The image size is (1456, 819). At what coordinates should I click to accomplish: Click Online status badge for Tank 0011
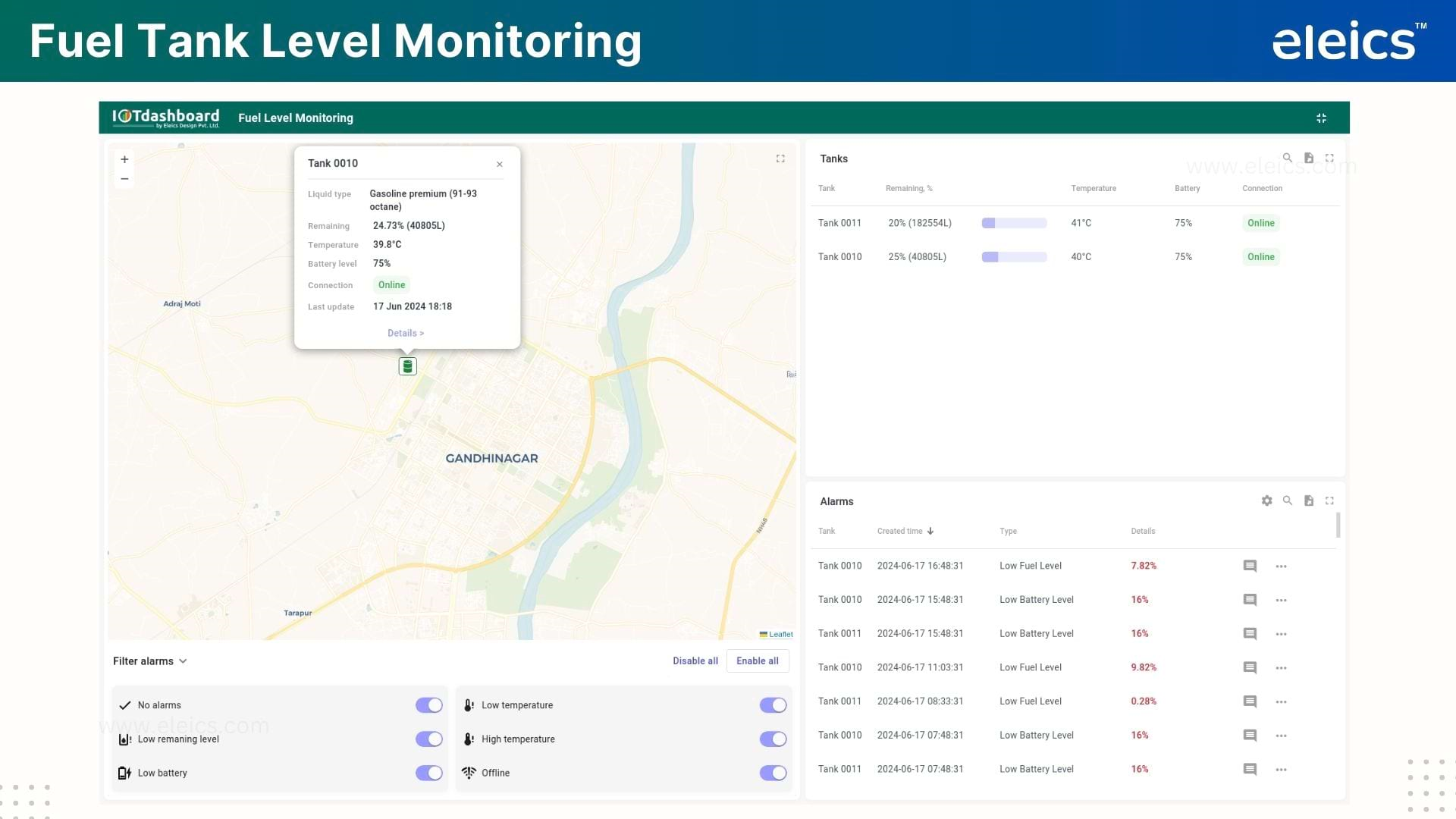pyautogui.click(x=1261, y=223)
